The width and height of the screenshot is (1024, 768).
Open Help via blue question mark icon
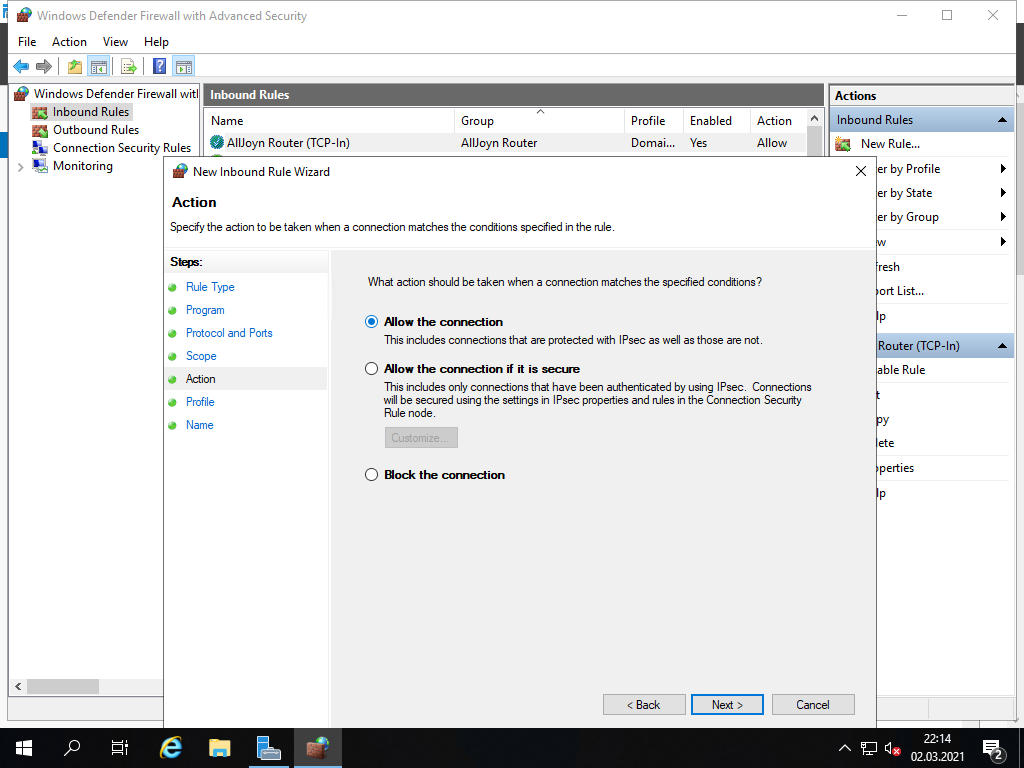point(159,67)
